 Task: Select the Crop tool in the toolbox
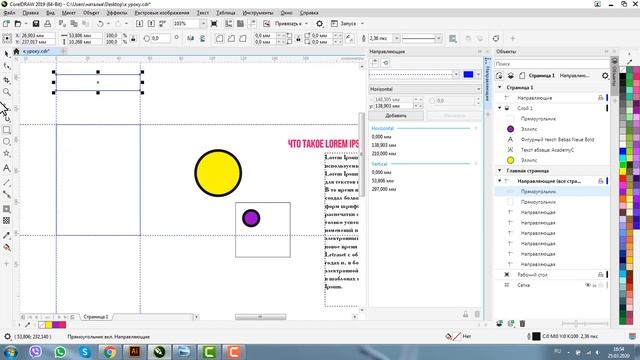tap(7, 80)
